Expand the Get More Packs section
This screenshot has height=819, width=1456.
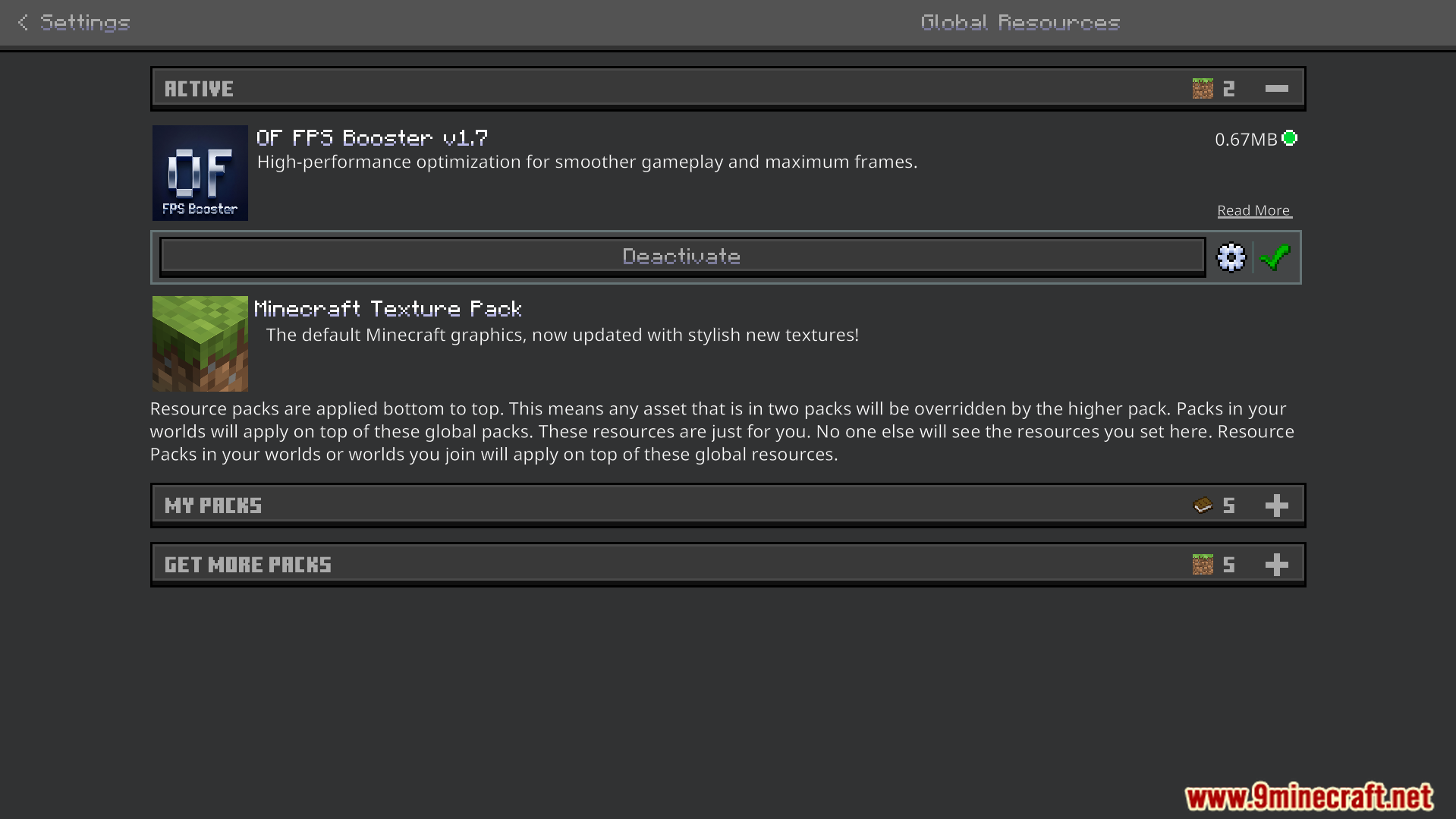tap(1277, 565)
